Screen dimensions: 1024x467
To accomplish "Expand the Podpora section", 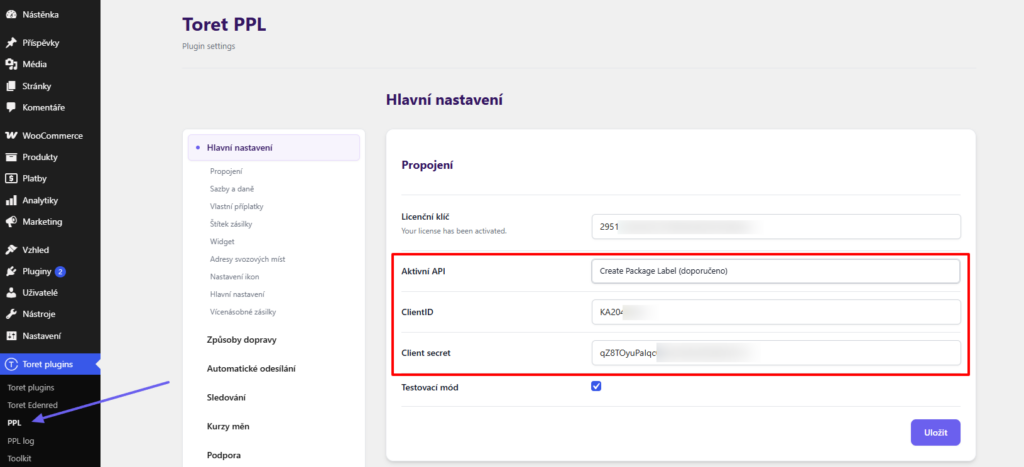I will [224, 455].
